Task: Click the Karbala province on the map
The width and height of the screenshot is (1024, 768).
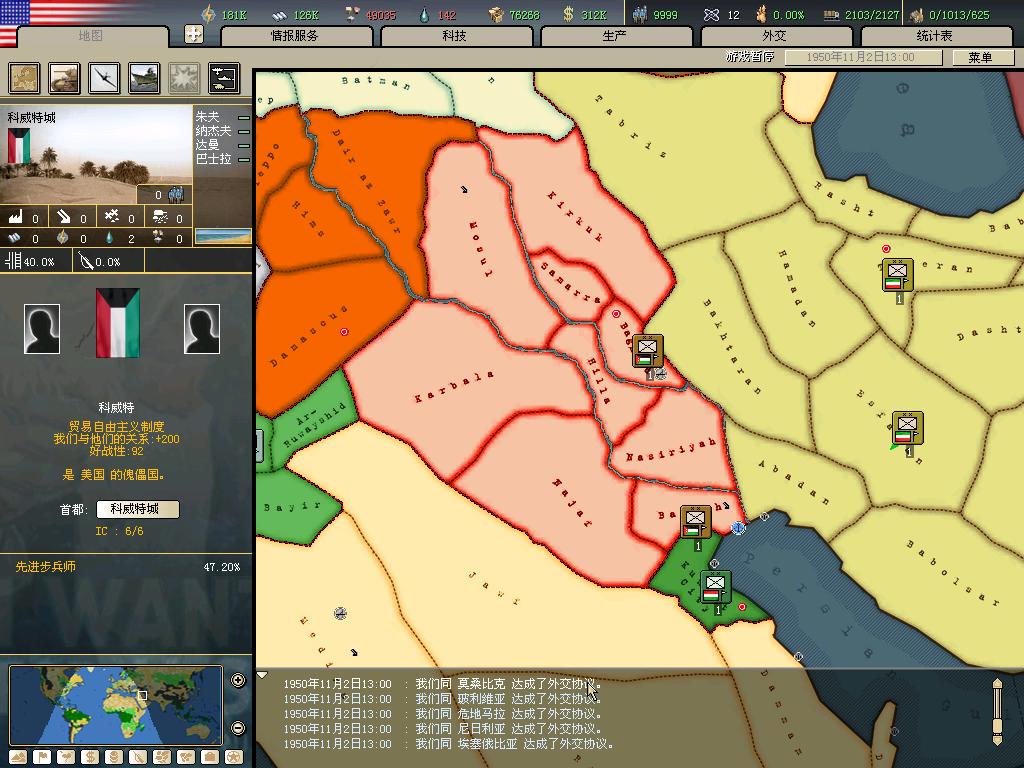Action: pos(457,385)
